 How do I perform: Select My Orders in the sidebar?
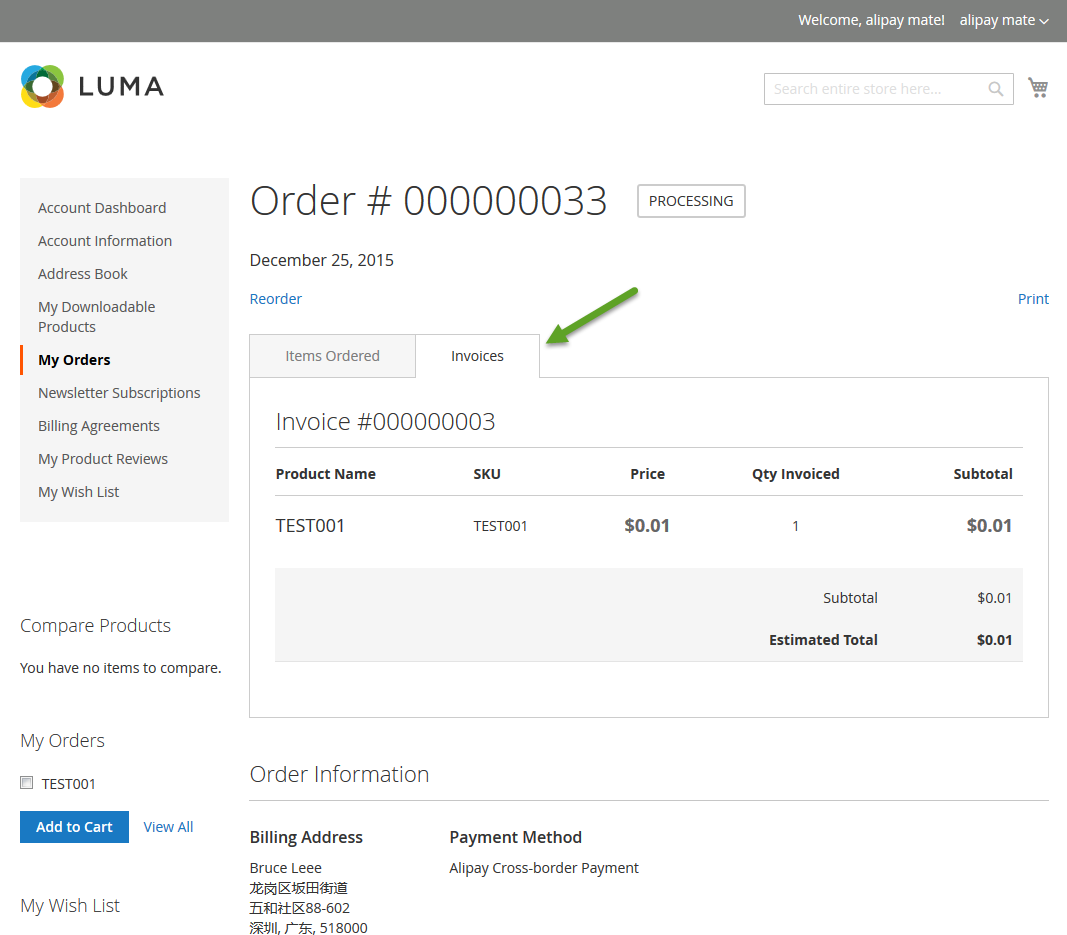74,359
